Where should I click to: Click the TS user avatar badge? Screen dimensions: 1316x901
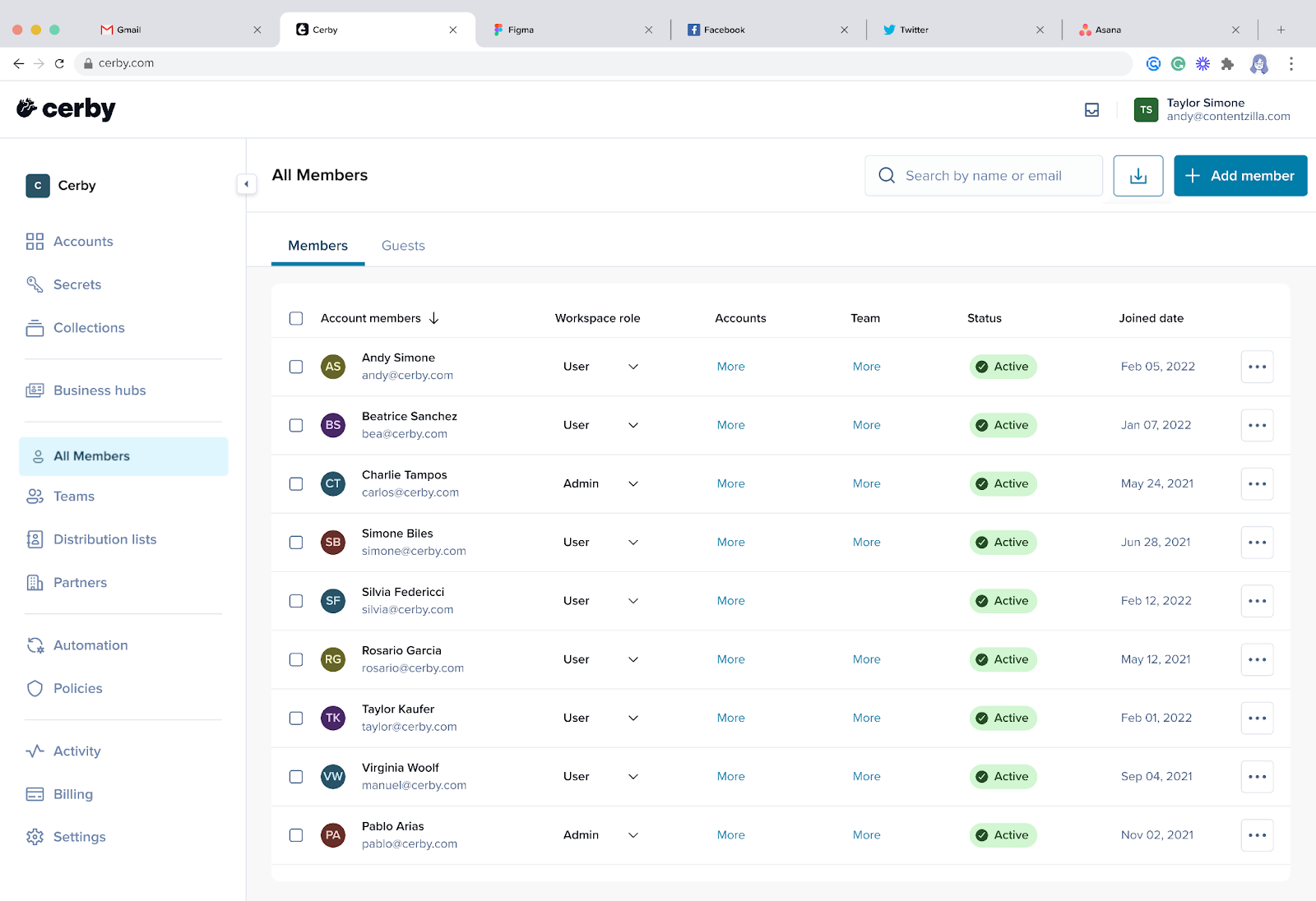pos(1146,110)
